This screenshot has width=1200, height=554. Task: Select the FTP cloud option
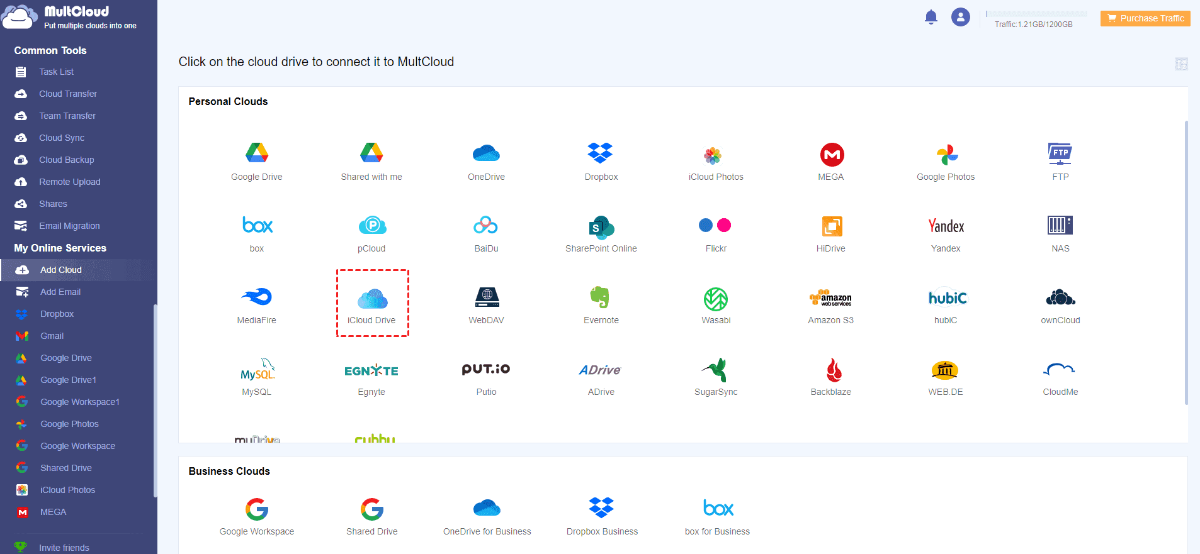(x=1060, y=161)
